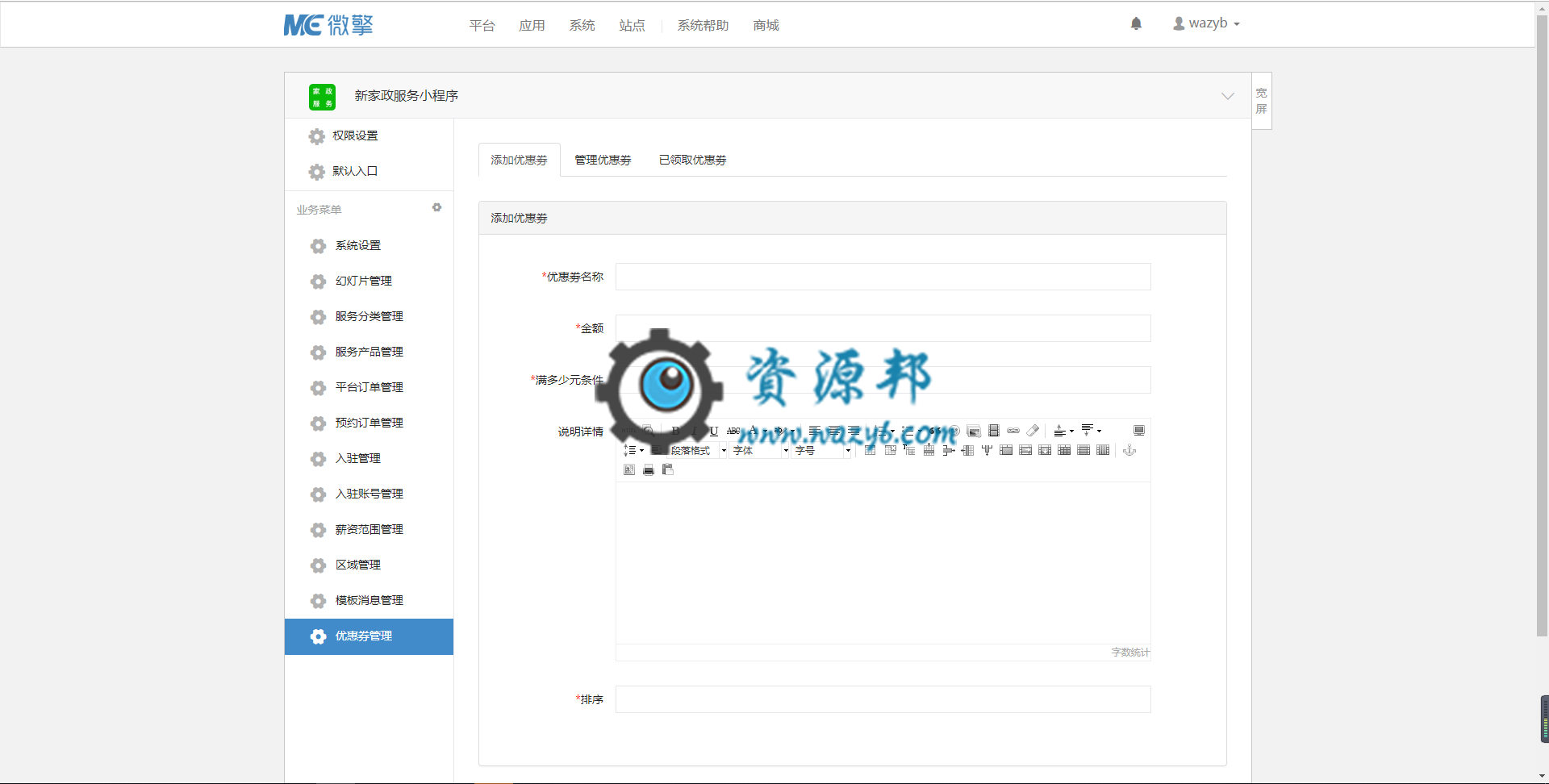The image size is (1549, 784).
Task: Click the small gear next to 业务菜单
Action: (436, 207)
